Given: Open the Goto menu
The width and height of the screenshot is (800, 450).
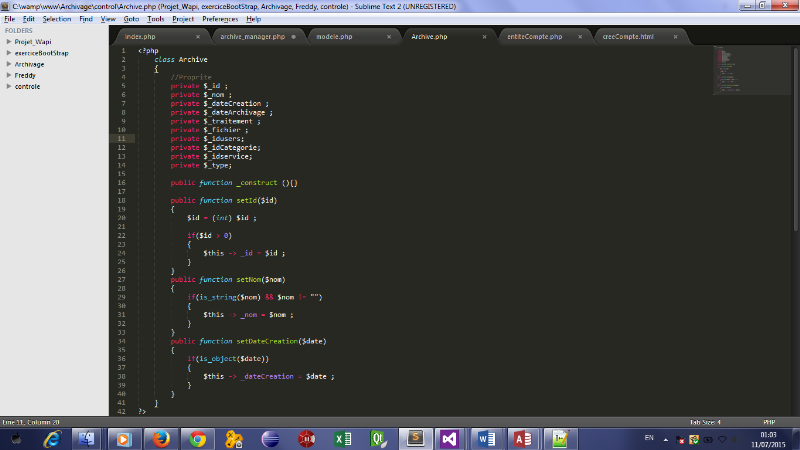Looking at the screenshot, I should pos(131,19).
